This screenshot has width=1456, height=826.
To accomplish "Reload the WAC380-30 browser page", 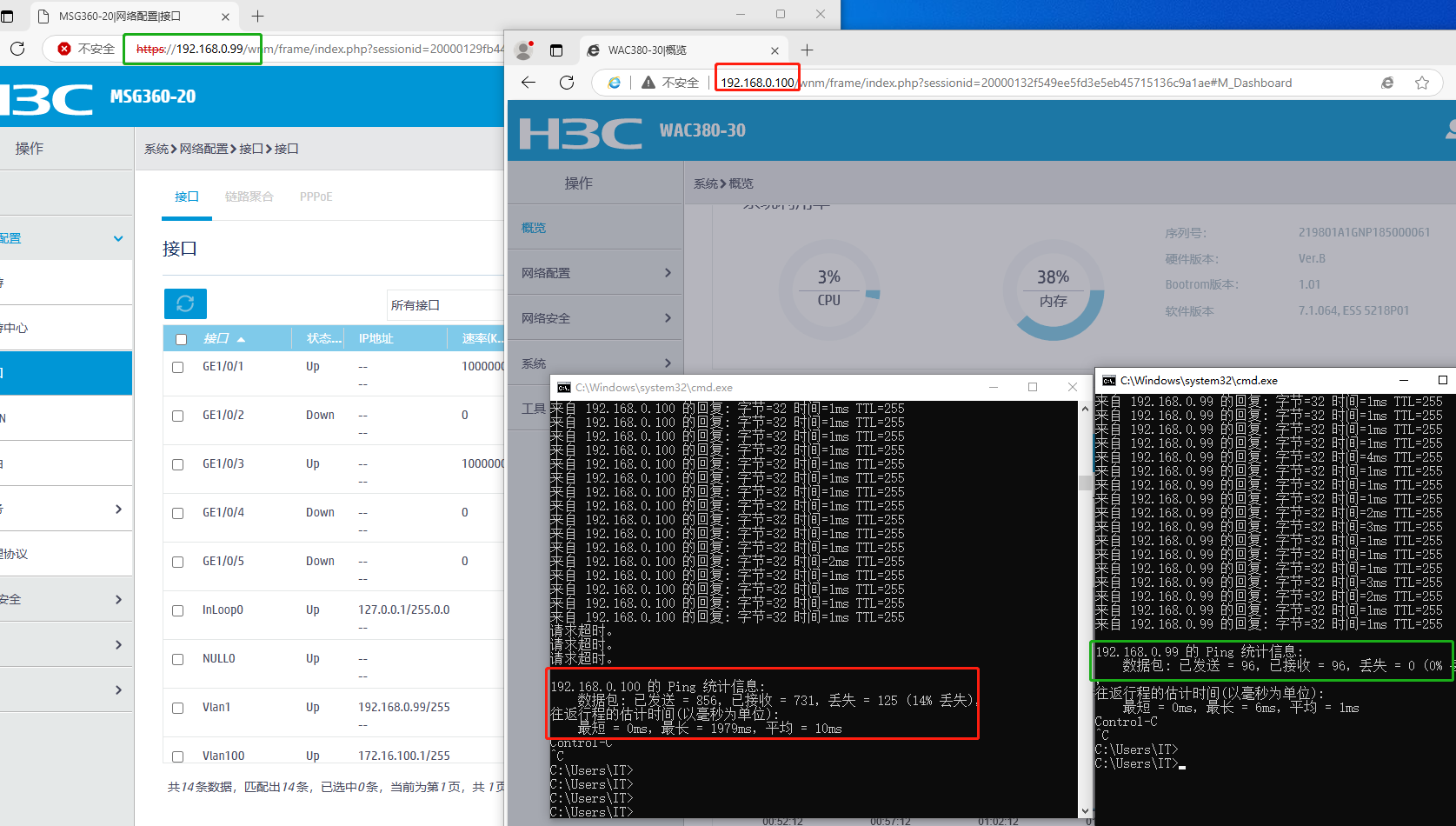I will 567,83.
